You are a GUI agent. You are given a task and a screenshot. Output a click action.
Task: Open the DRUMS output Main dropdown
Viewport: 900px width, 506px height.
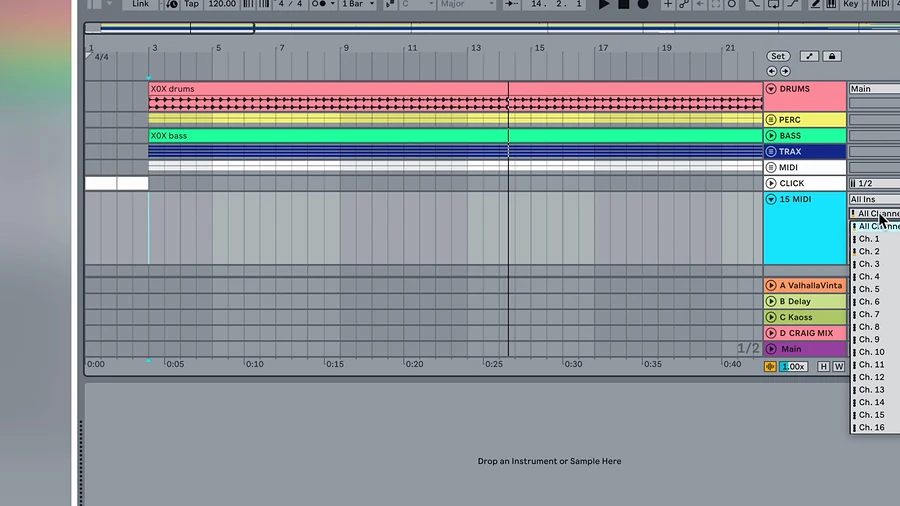(x=874, y=89)
